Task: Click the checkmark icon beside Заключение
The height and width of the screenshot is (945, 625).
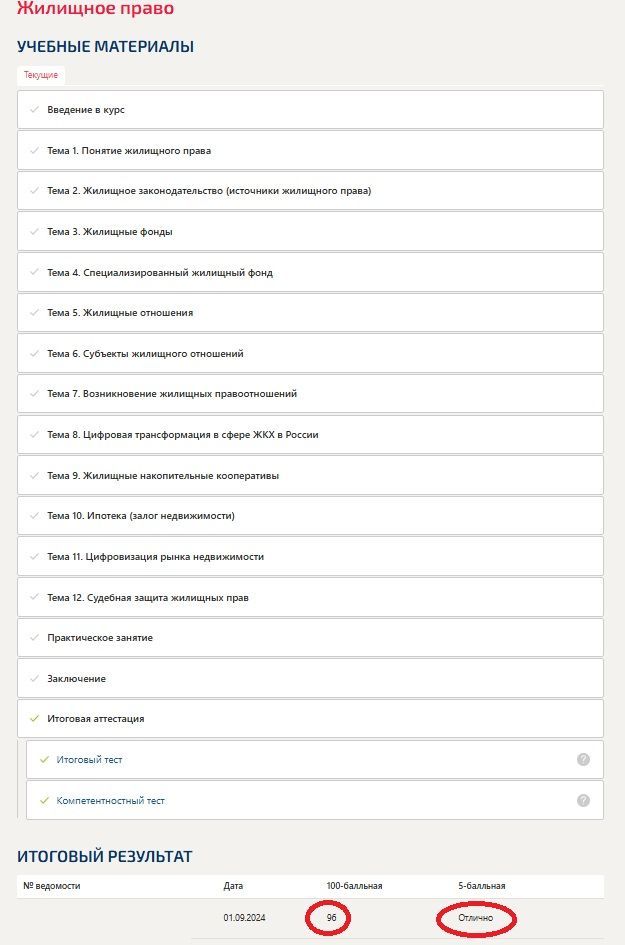Action: click(34, 678)
